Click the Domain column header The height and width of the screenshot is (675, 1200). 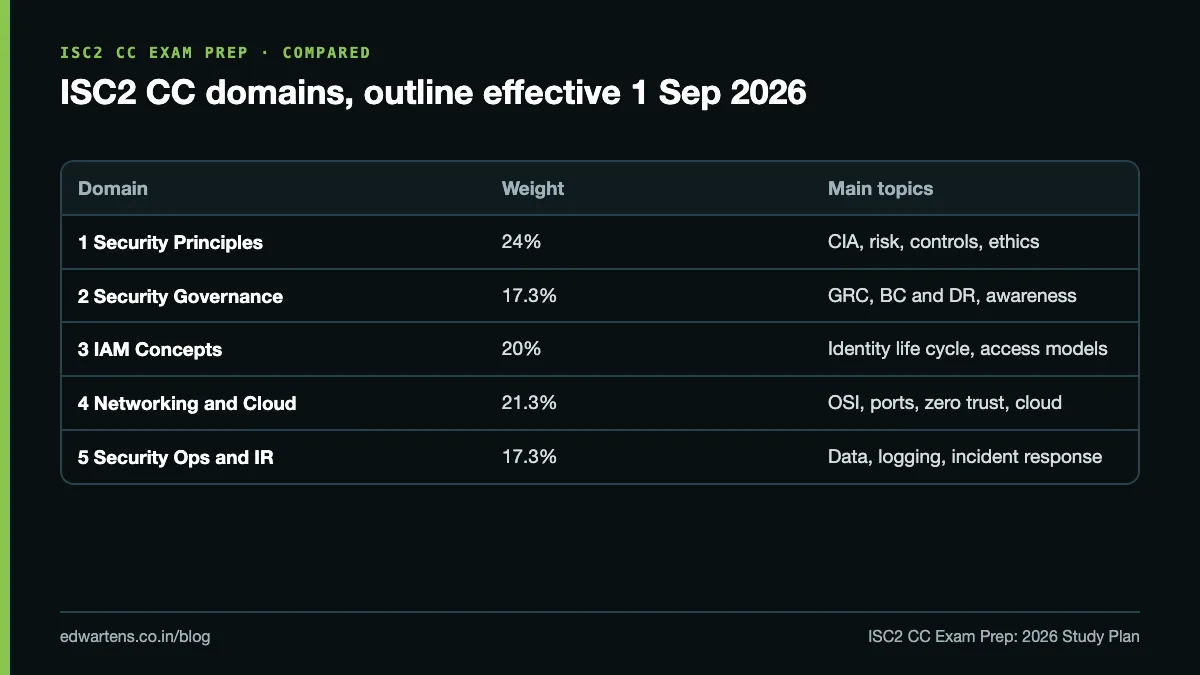point(113,188)
